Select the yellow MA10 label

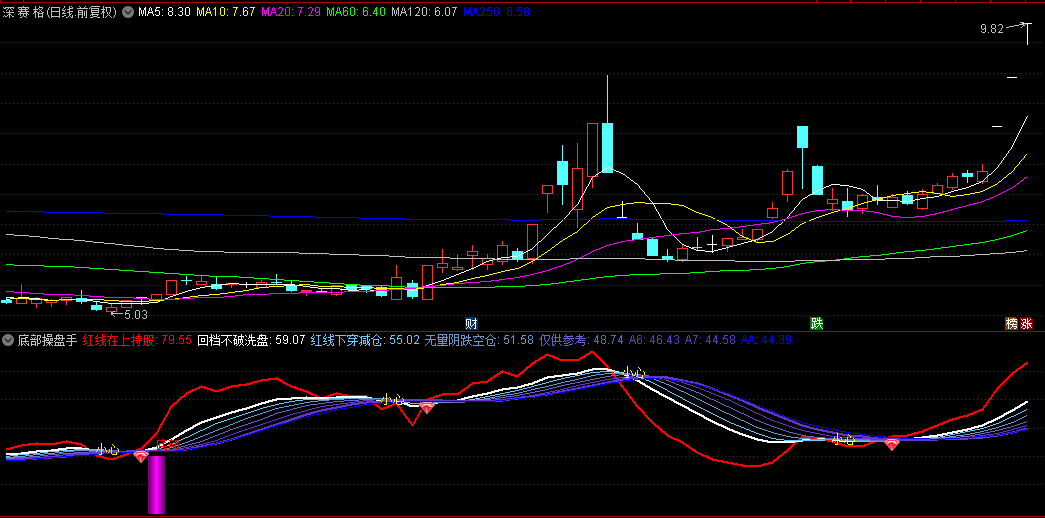click(x=223, y=13)
